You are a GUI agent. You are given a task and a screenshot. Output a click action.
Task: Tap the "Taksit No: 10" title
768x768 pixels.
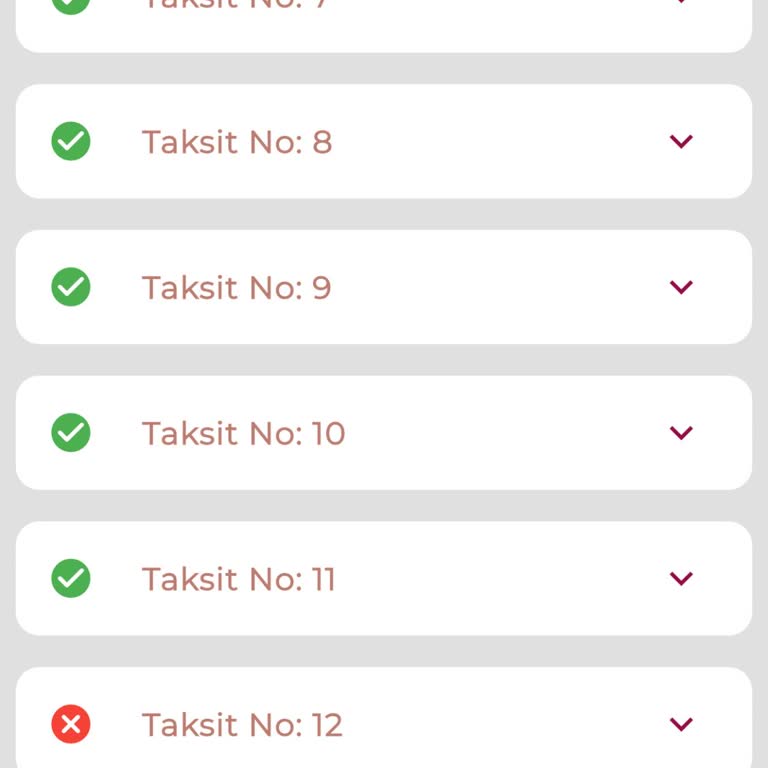coord(243,433)
